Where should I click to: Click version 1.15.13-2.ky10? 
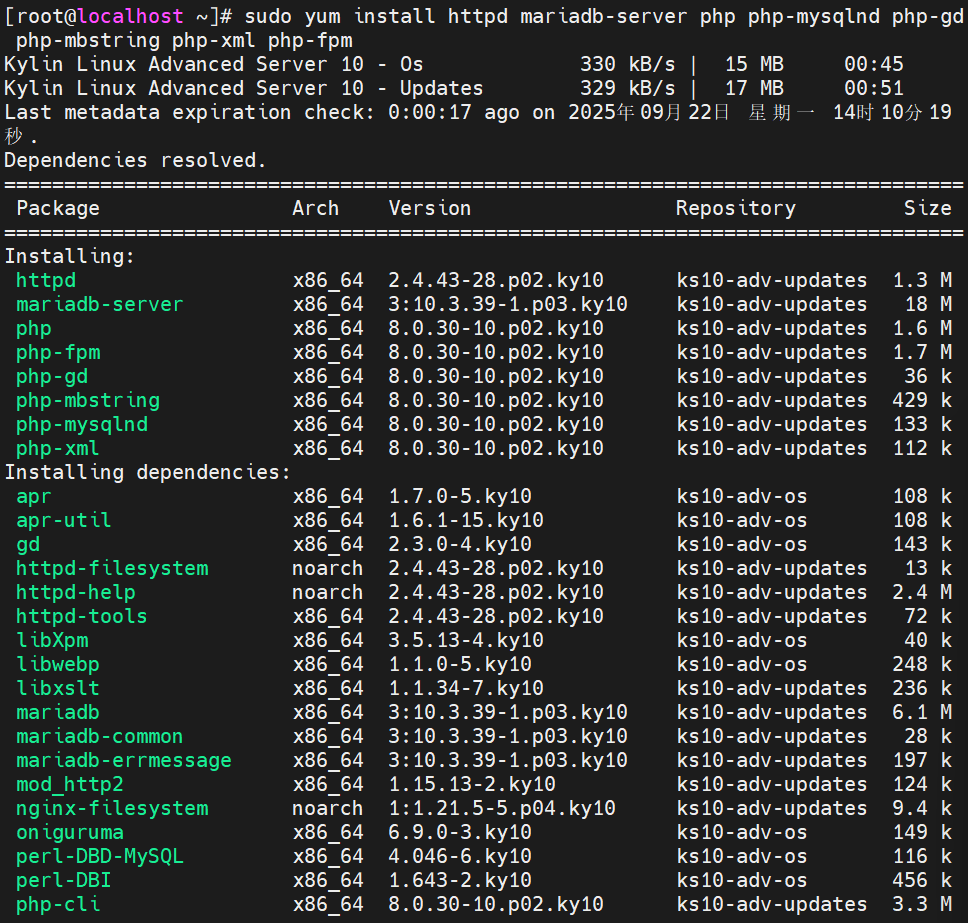(472, 785)
